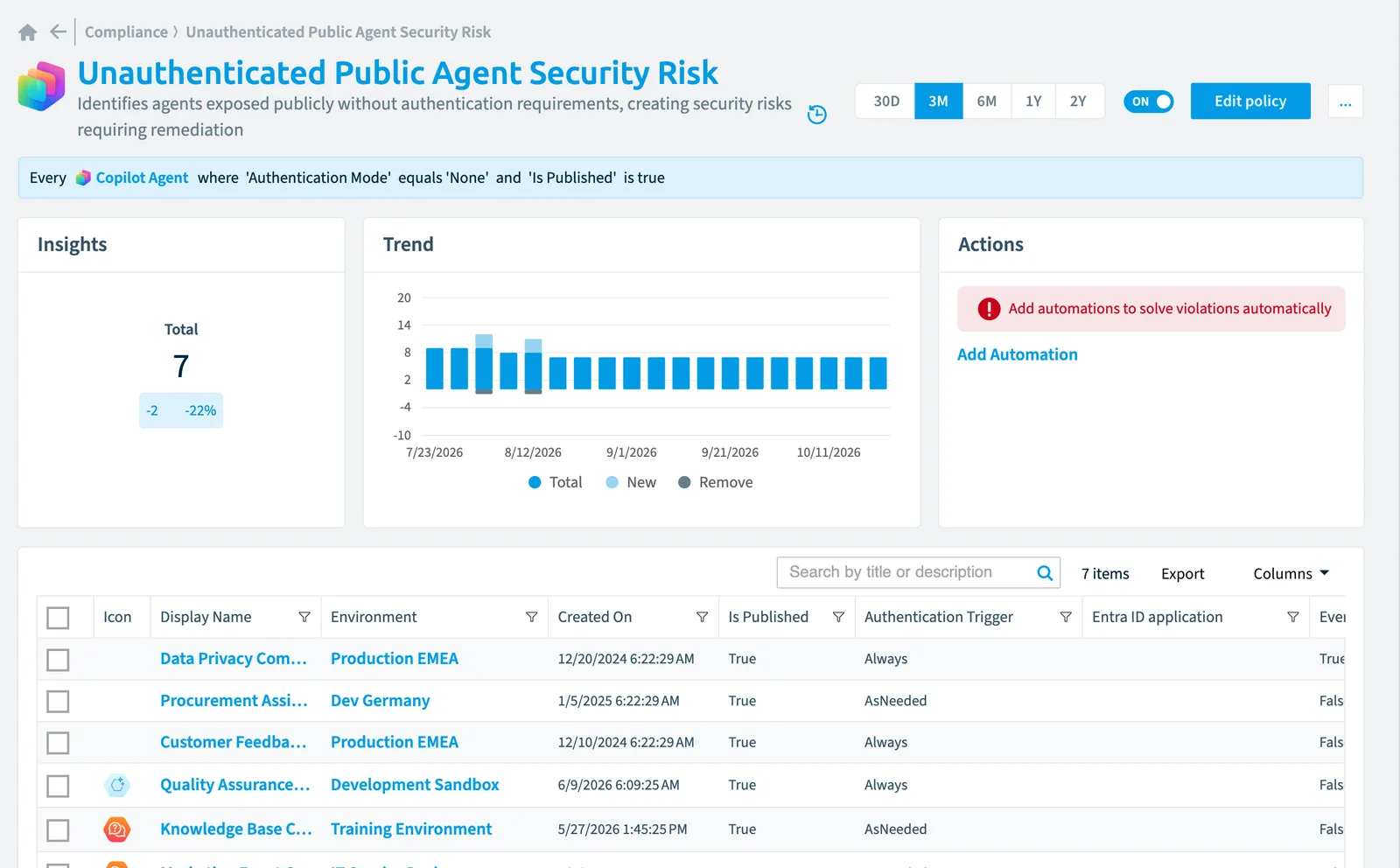Viewport: 1400px width, 868px height.
Task: Filter the Created On column
Action: 702,617
